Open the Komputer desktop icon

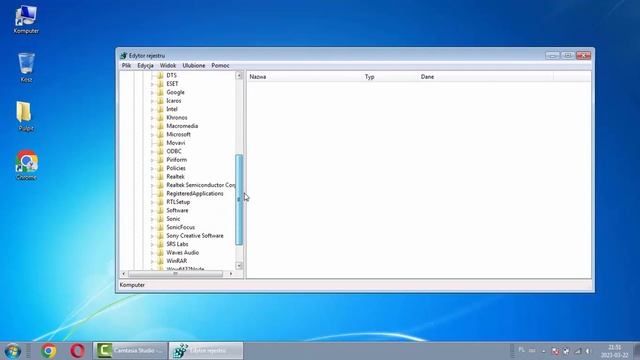(26, 19)
